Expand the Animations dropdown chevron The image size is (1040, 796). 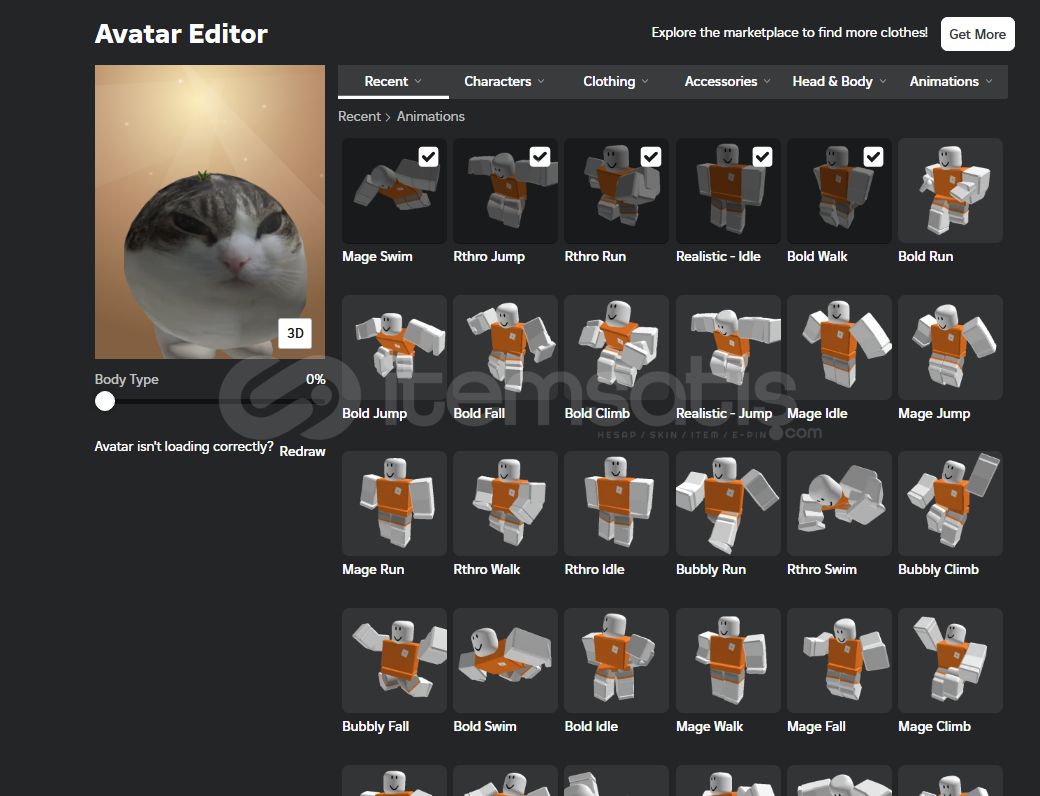[x=989, y=81]
